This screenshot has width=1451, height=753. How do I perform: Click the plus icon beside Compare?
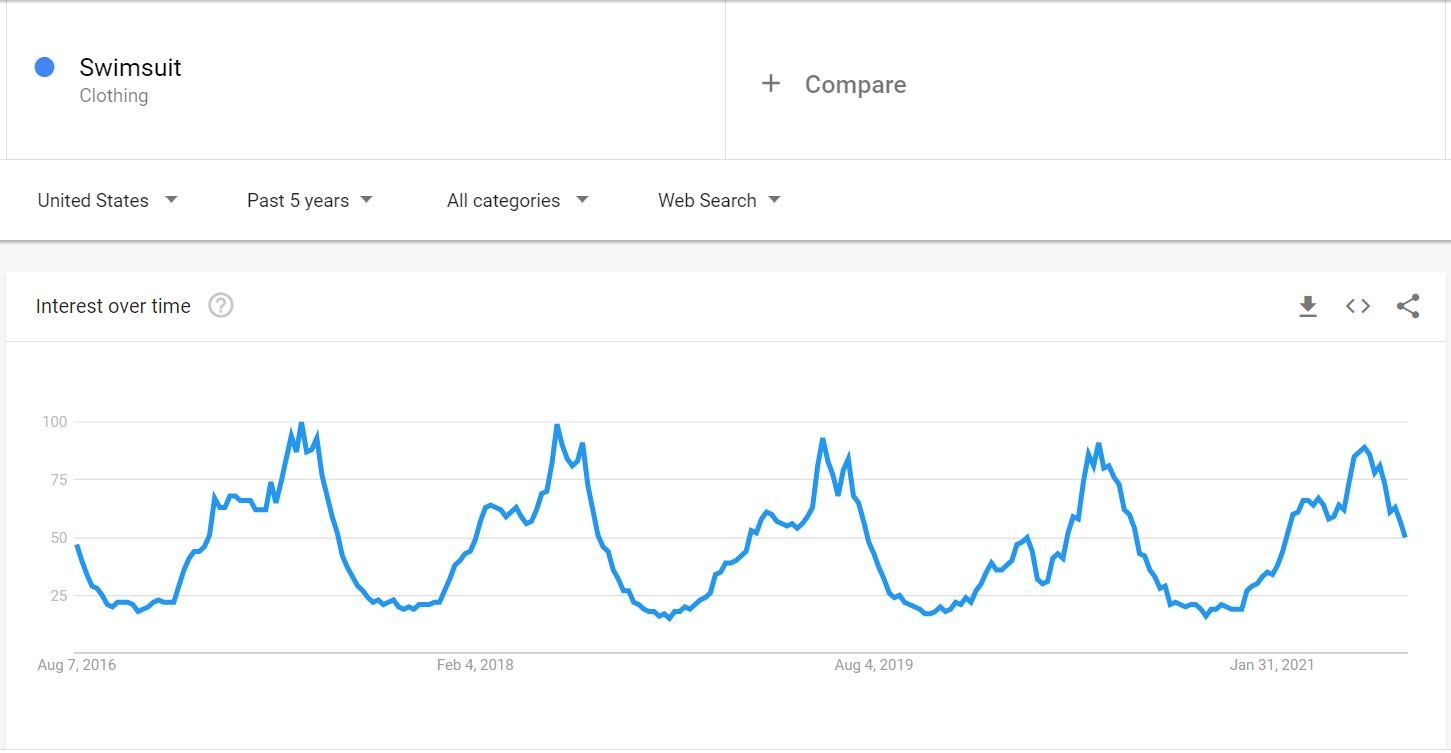[x=770, y=84]
